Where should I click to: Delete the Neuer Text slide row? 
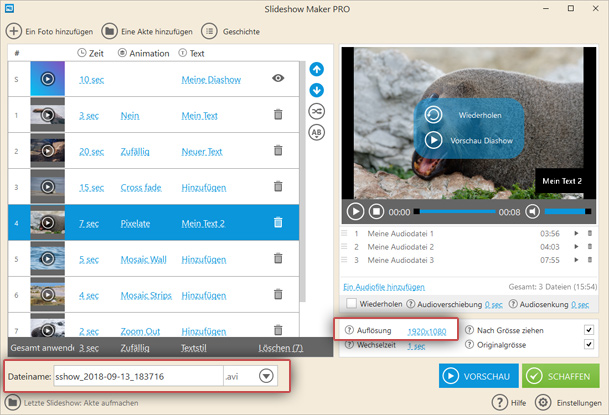278,150
